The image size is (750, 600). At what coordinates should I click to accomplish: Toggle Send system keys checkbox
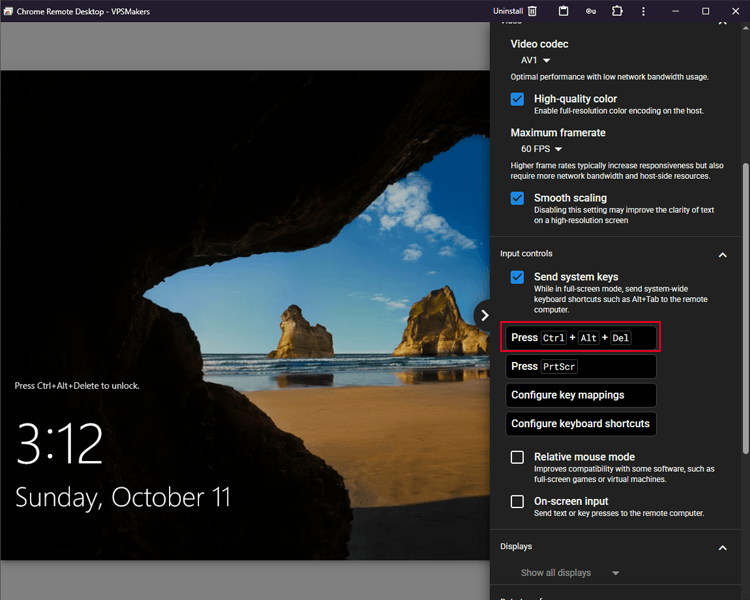tap(517, 277)
